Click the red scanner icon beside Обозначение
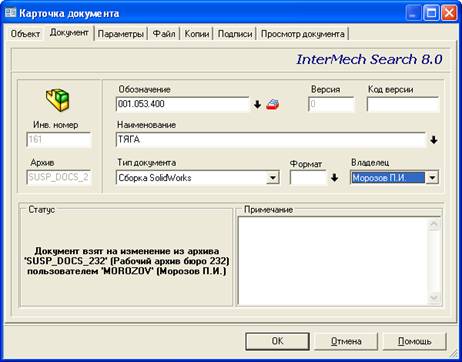Image resolution: width=462 pixels, height=362 pixels. 272,104
